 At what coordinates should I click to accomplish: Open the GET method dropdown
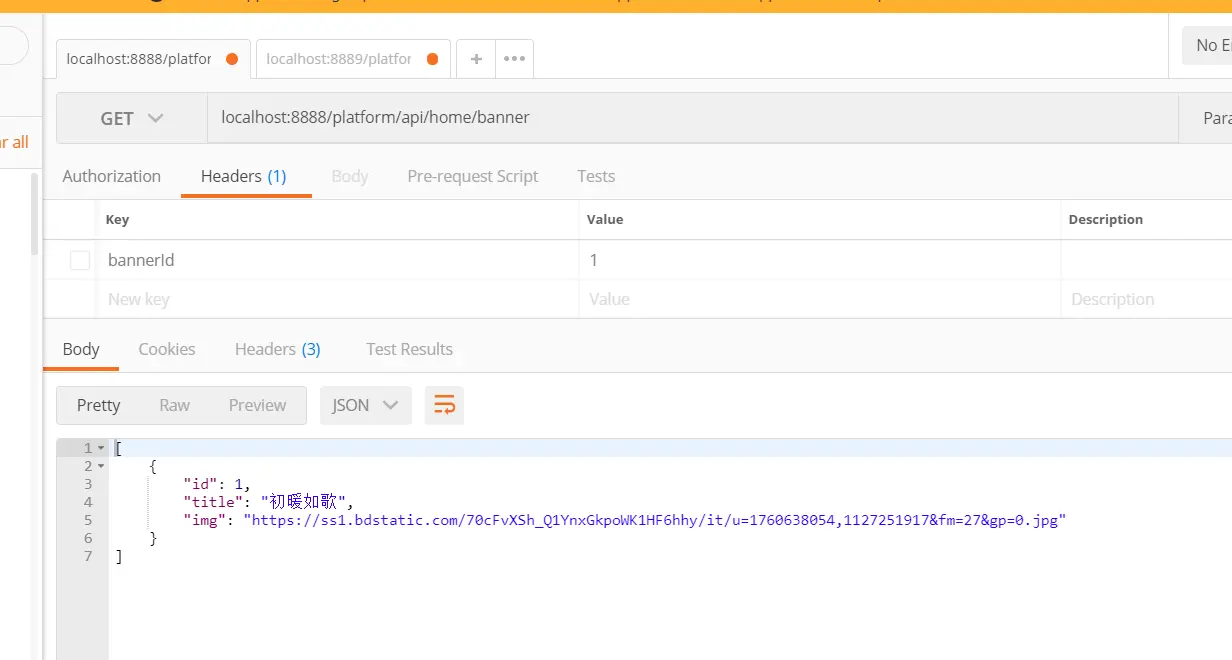tap(132, 118)
